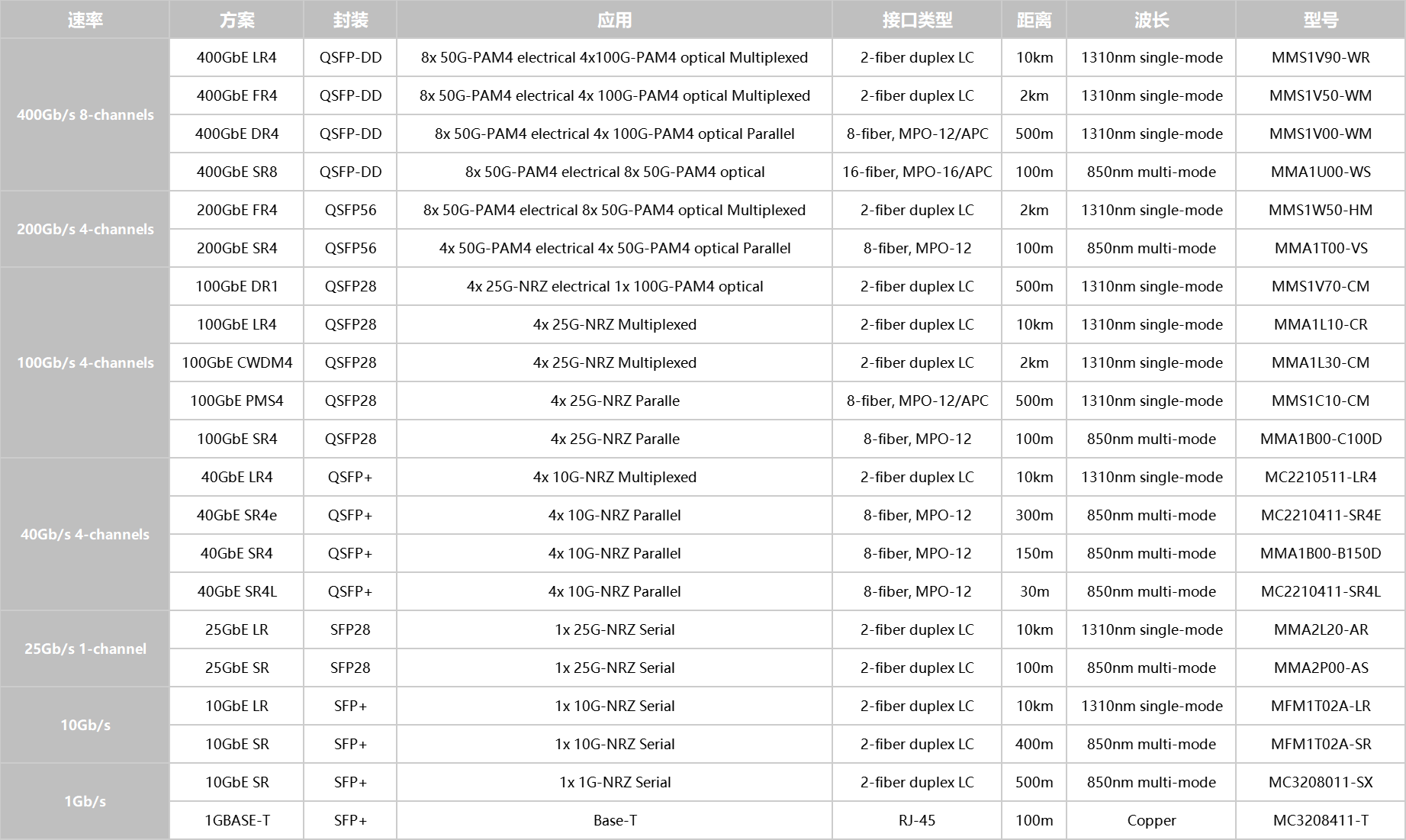The height and width of the screenshot is (840, 1406).
Task: Click model number MMS1V90-WR
Action: point(1321,57)
